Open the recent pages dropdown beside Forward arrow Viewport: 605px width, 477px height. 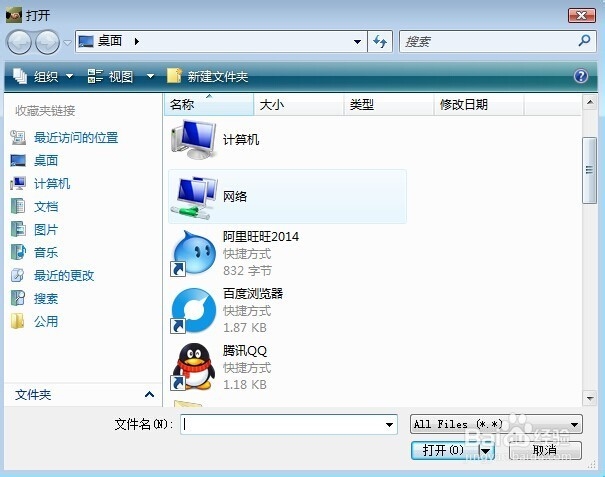click(67, 42)
